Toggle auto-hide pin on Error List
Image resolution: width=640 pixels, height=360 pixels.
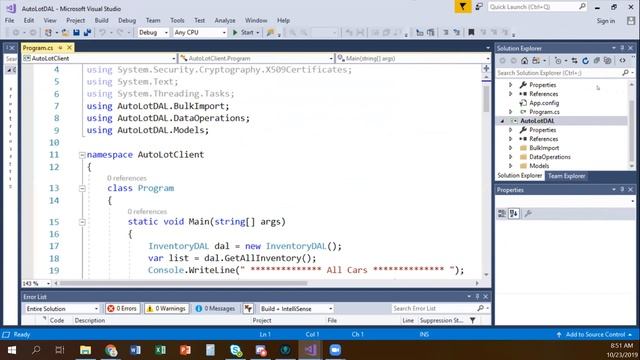click(477, 297)
